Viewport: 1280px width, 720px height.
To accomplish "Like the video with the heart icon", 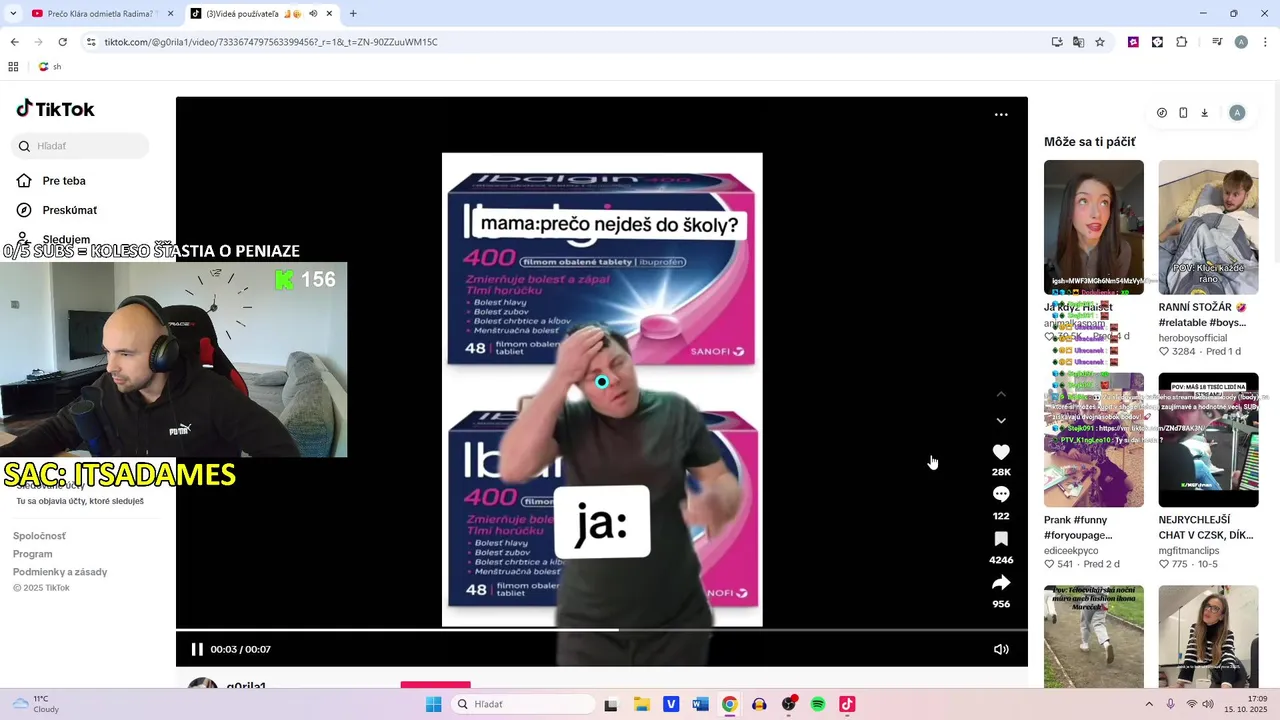I will pyautogui.click(x=1001, y=452).
